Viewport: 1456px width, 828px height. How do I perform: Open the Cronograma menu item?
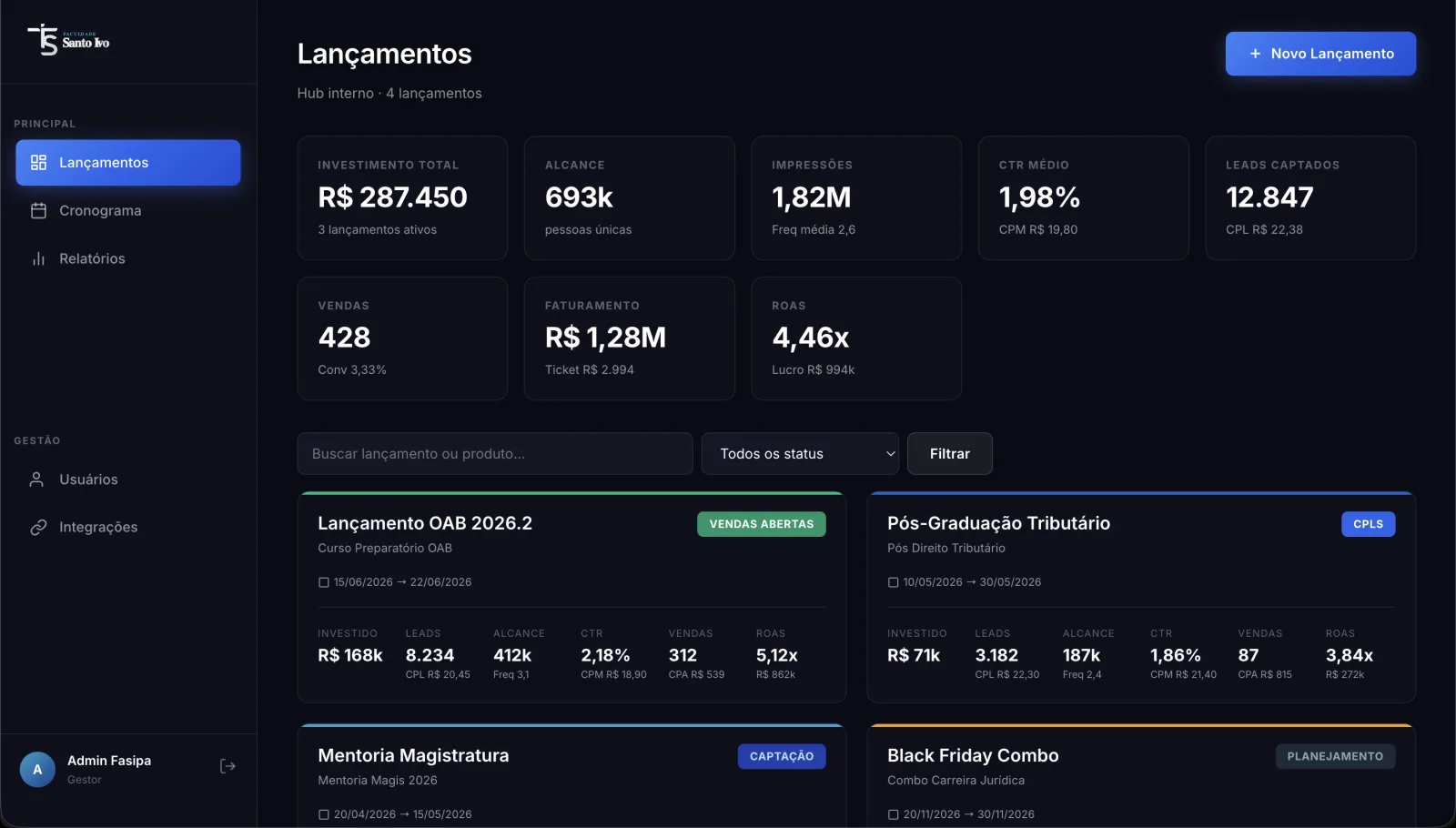pos(128,211)
